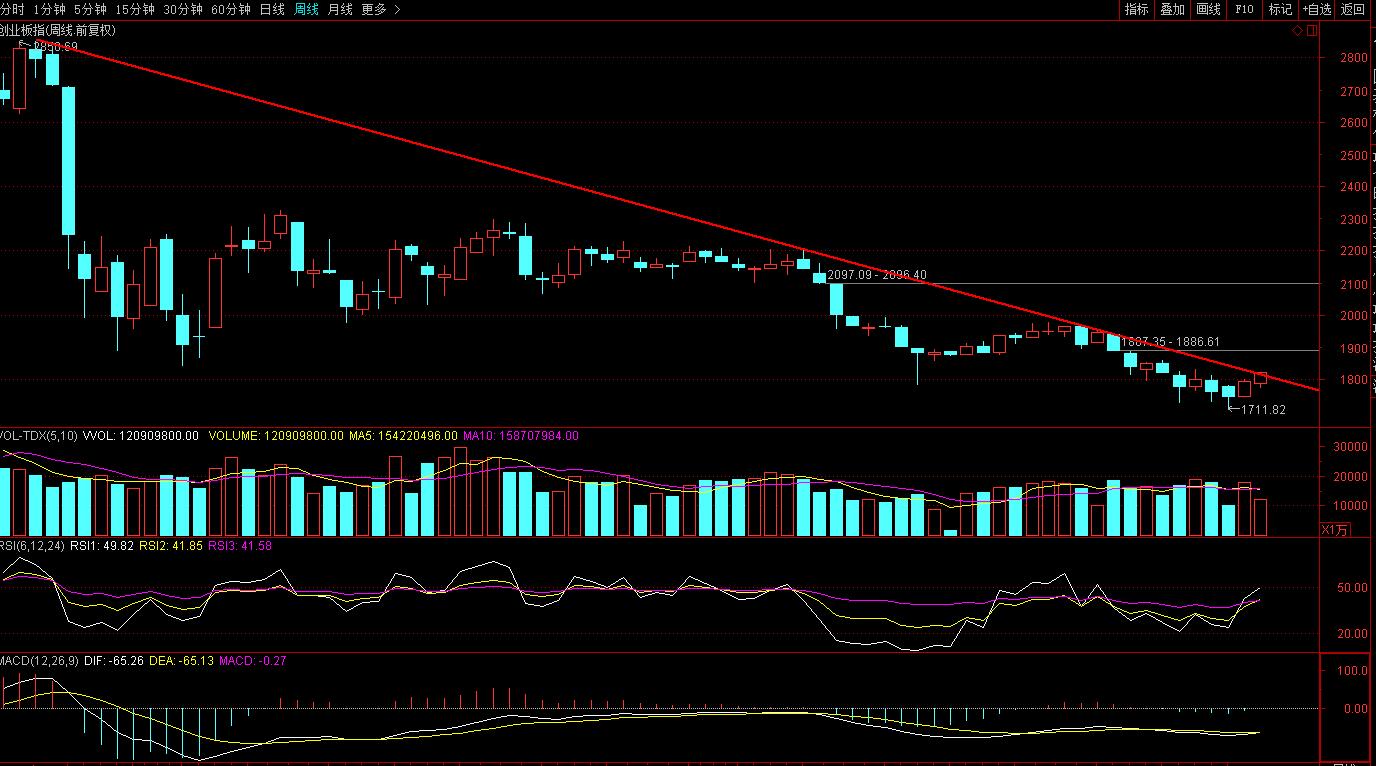Click the 返回 back button

[1352, 9]
